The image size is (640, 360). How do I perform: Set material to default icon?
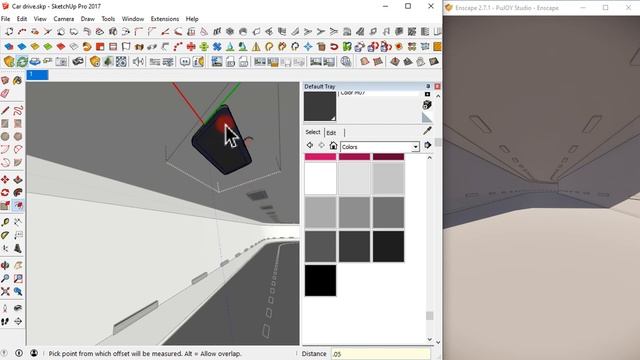coord(427,118)
